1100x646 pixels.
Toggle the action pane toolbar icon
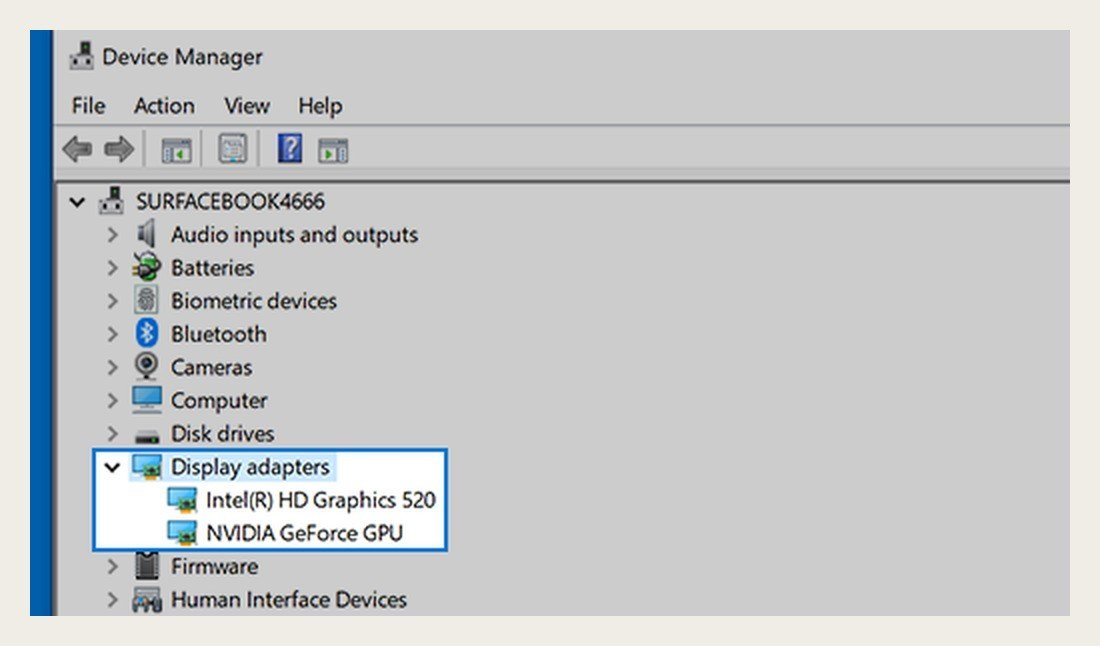click(333, 150)
